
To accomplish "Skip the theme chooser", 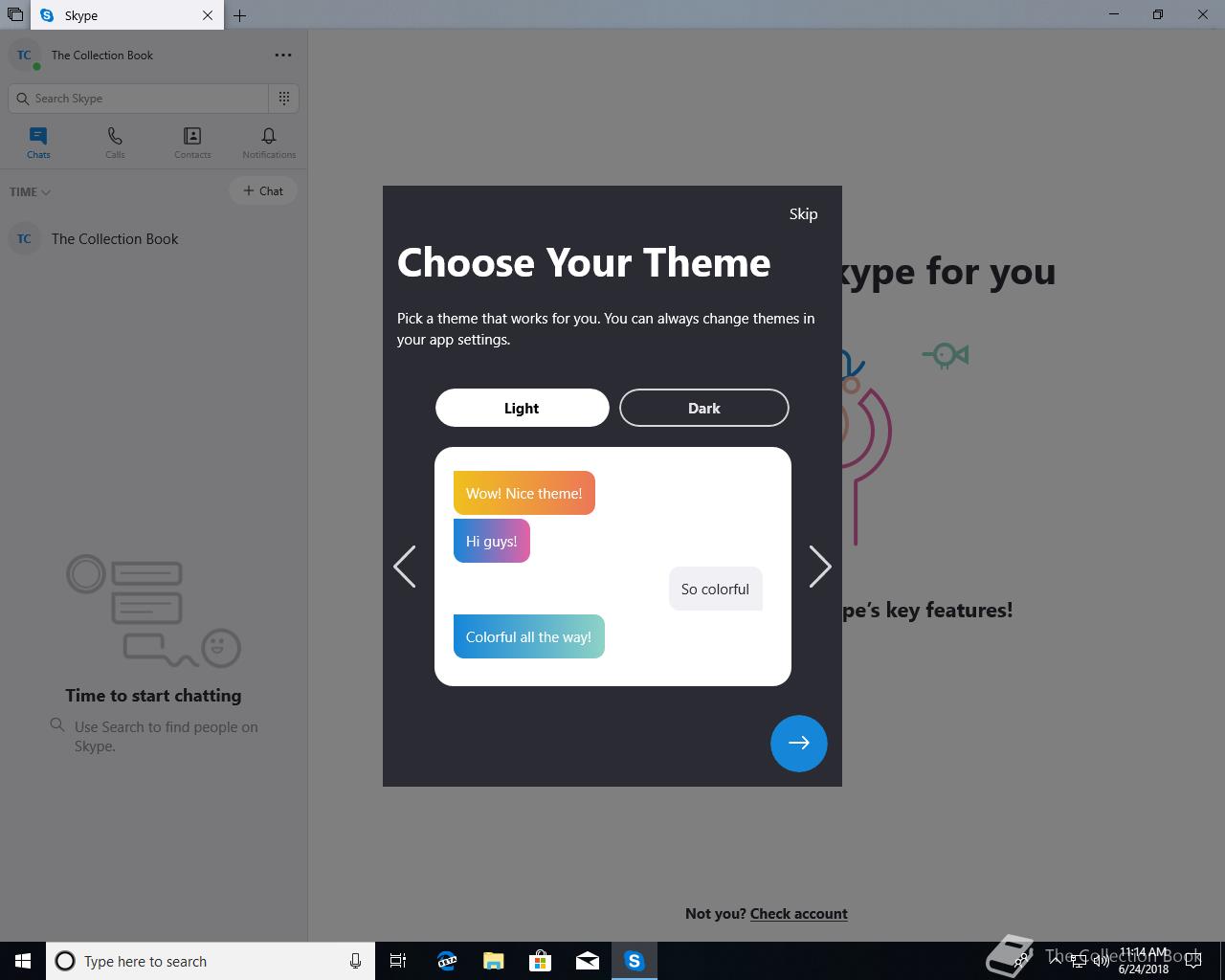I will click(x=803, y=213).
